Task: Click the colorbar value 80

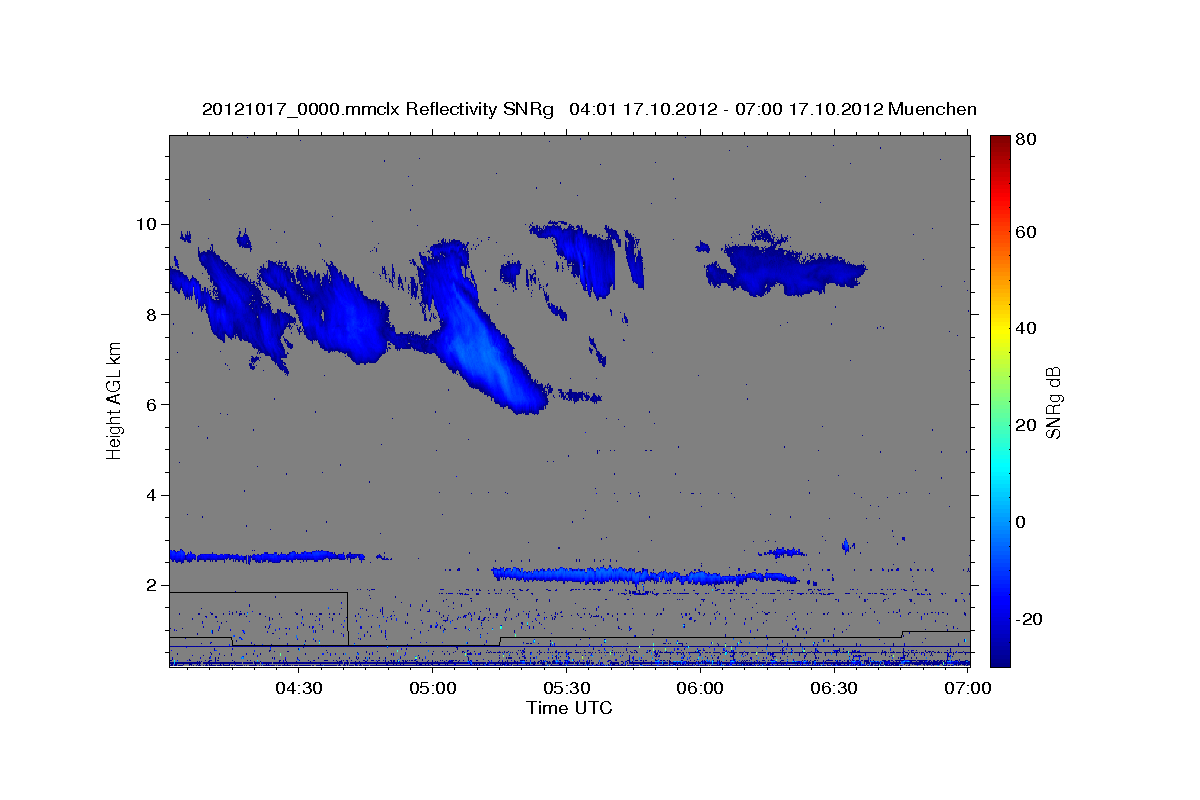Action: coord(1026,140)
